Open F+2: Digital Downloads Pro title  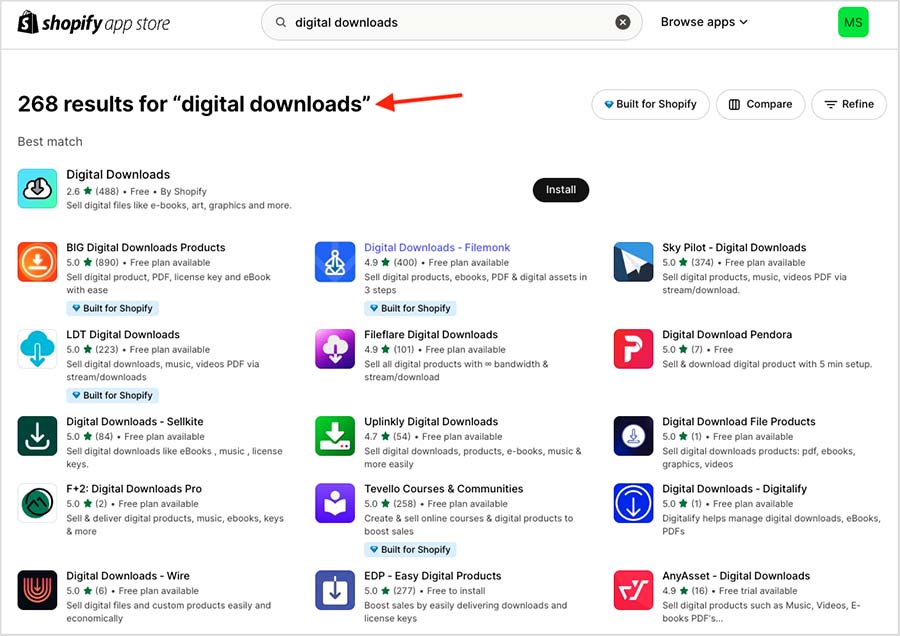(134, 489)
